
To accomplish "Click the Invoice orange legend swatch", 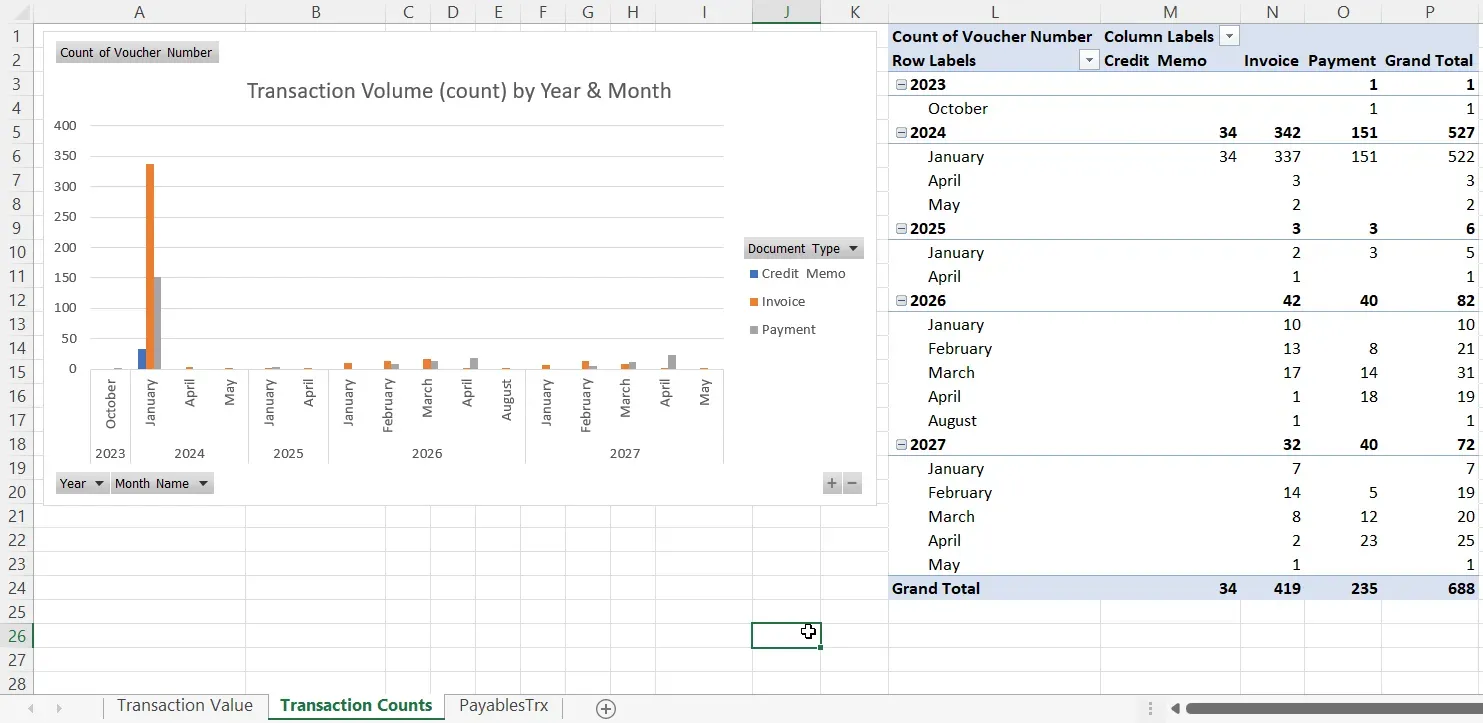I will (754, 302).
